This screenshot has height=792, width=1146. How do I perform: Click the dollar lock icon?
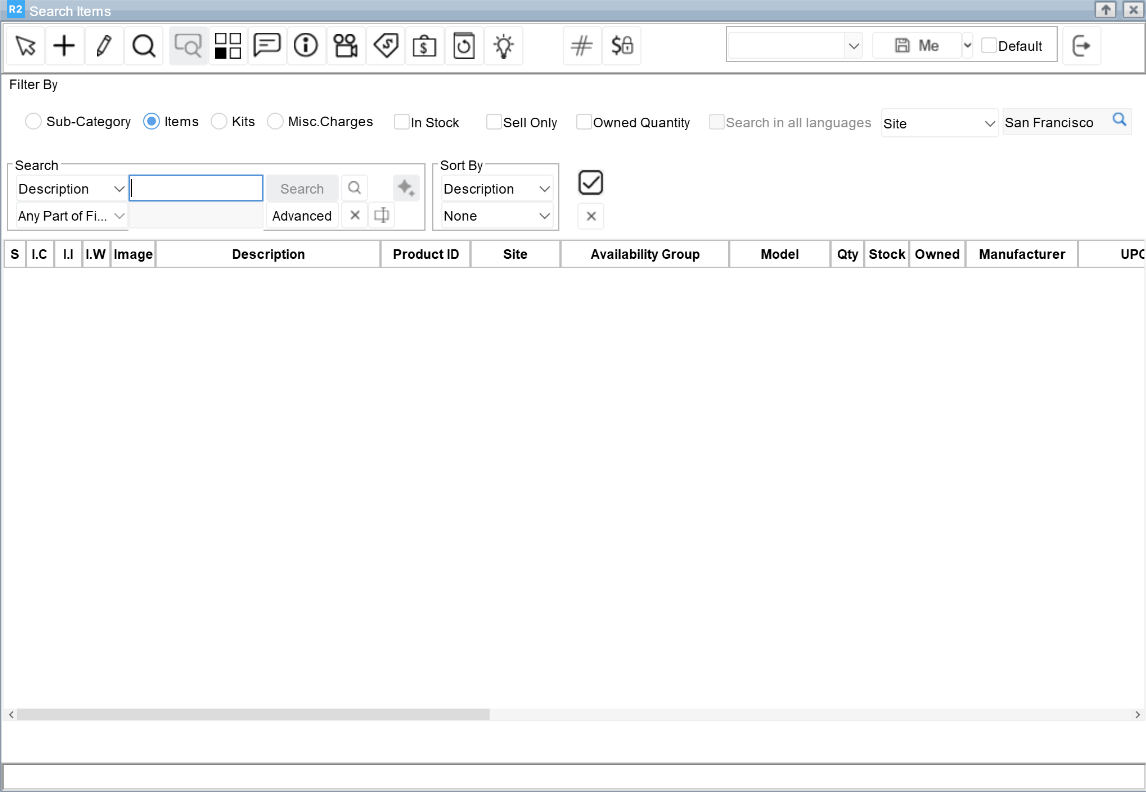pyautogui.click(x=622, y=46)
